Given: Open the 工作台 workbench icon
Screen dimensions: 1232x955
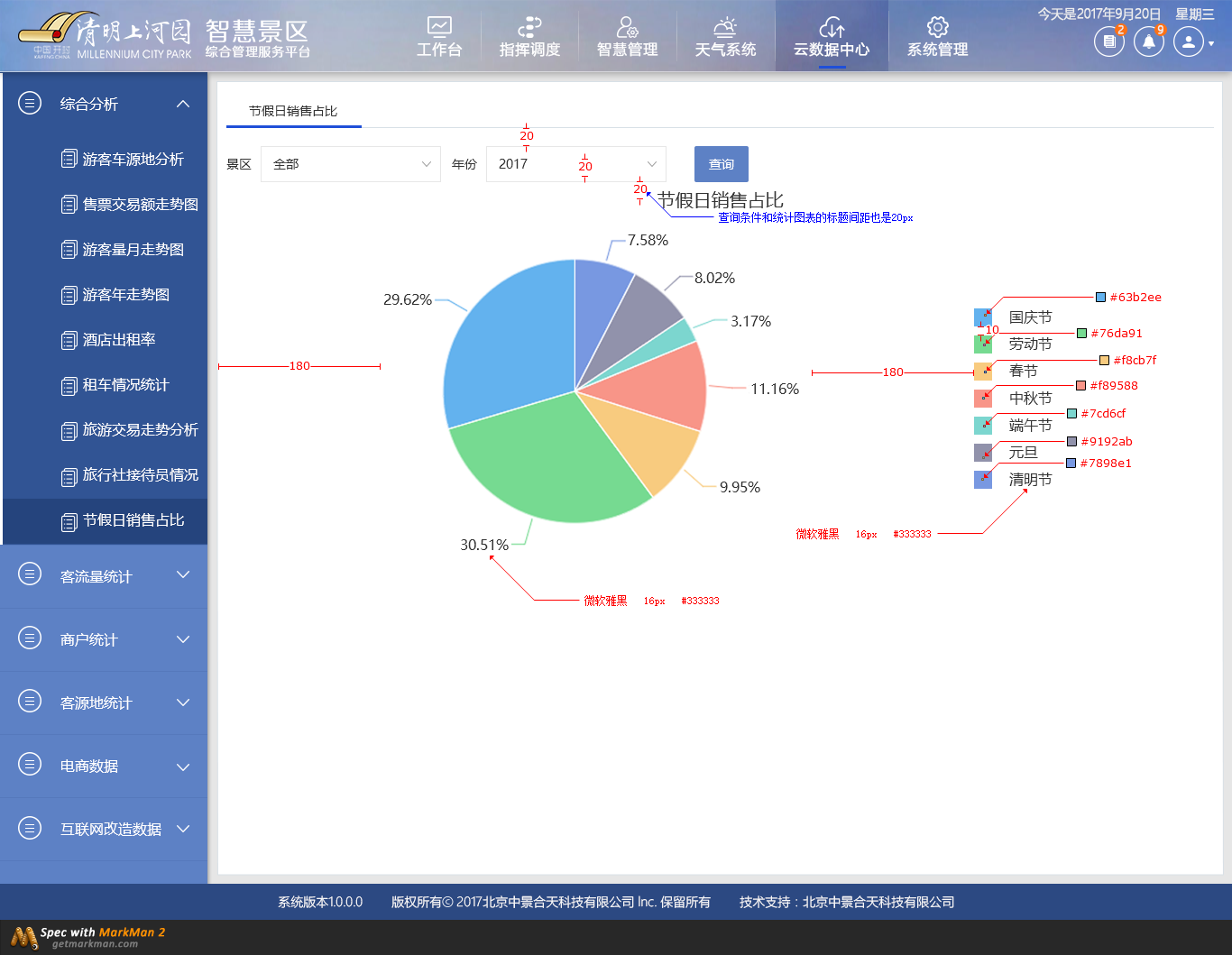Looking at the screenshot, I should (x=439, y=27).
